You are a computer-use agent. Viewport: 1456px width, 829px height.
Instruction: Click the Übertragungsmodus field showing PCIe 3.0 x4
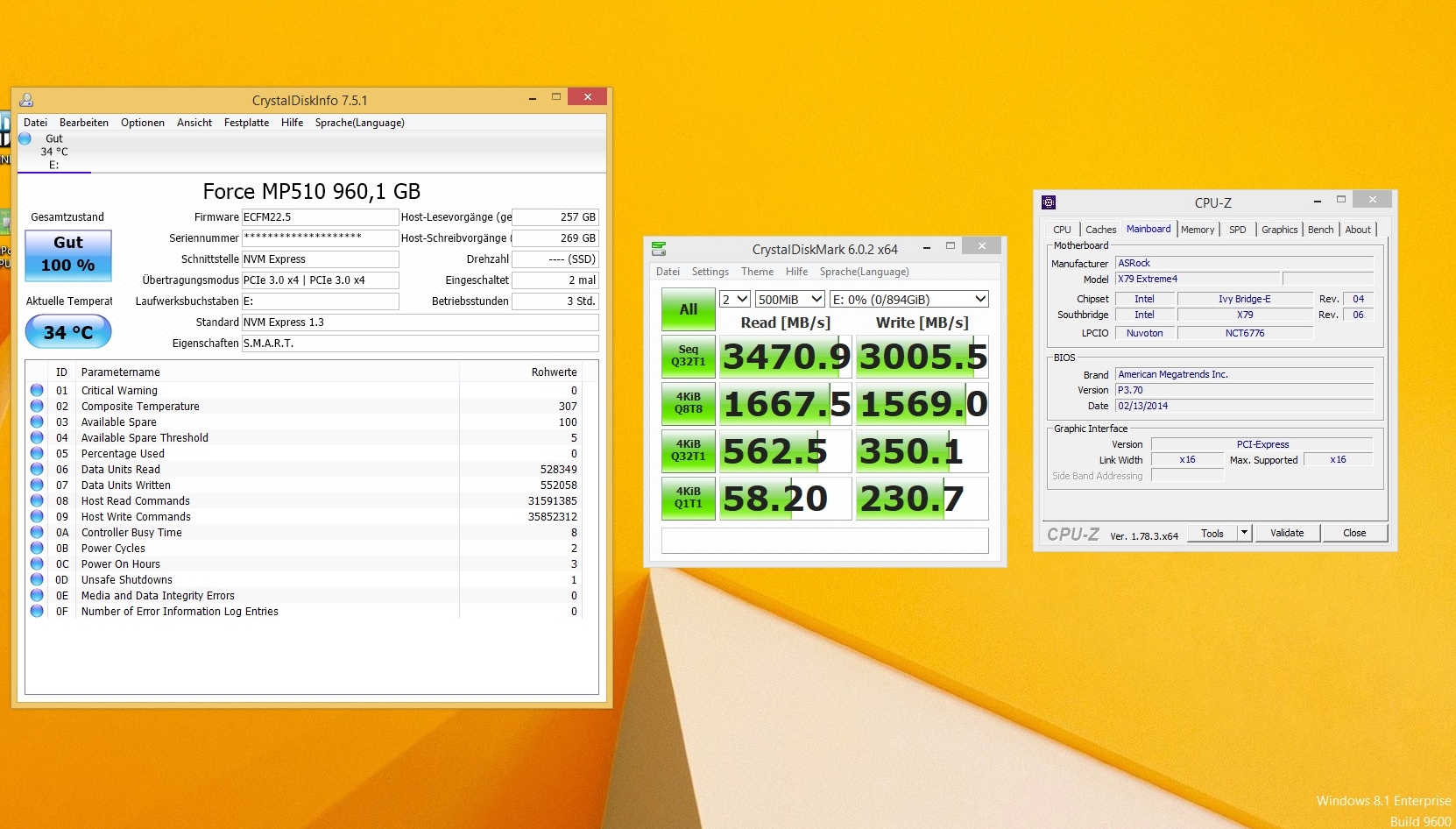(321, 280)
